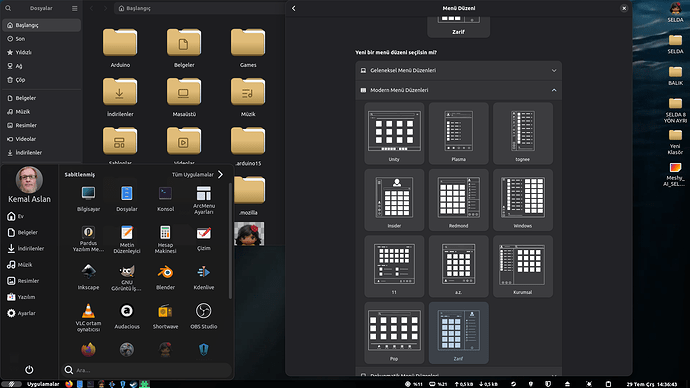Image resolution: width=690 pixels, height=388 pixels.
Task: Click the date and time on the panel
Action: (x=652, y=384)
